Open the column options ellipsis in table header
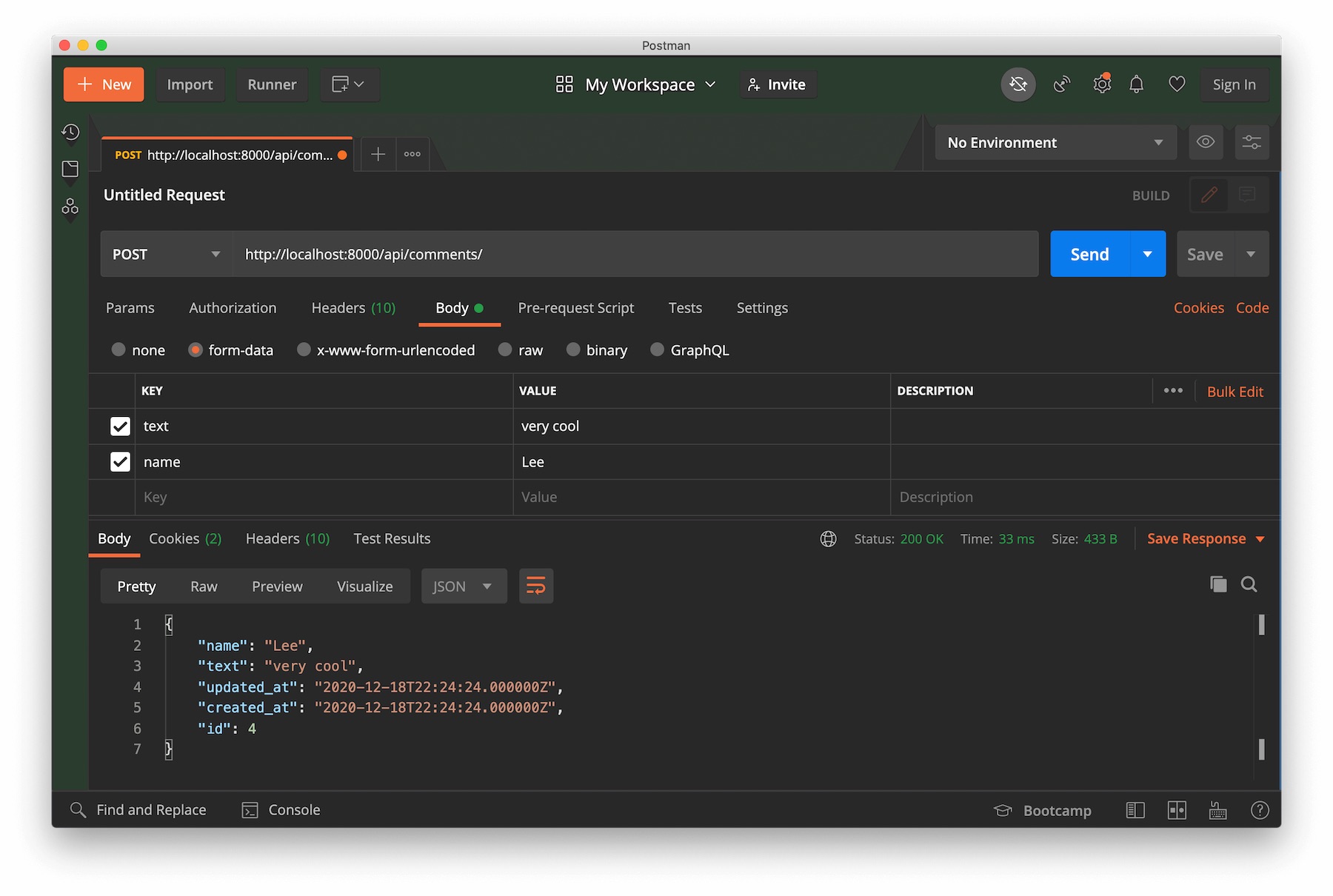Viewport: 1333px width, 896px height. [1173, 391]
